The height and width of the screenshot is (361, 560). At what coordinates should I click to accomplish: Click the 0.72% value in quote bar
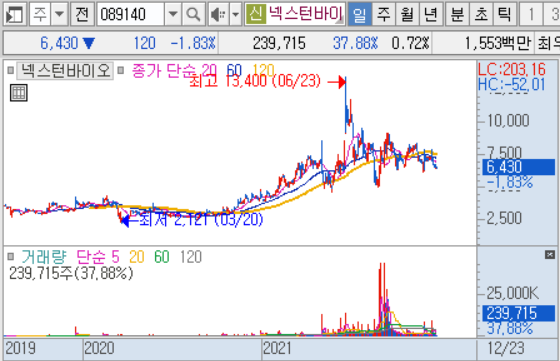click(410, 43)
